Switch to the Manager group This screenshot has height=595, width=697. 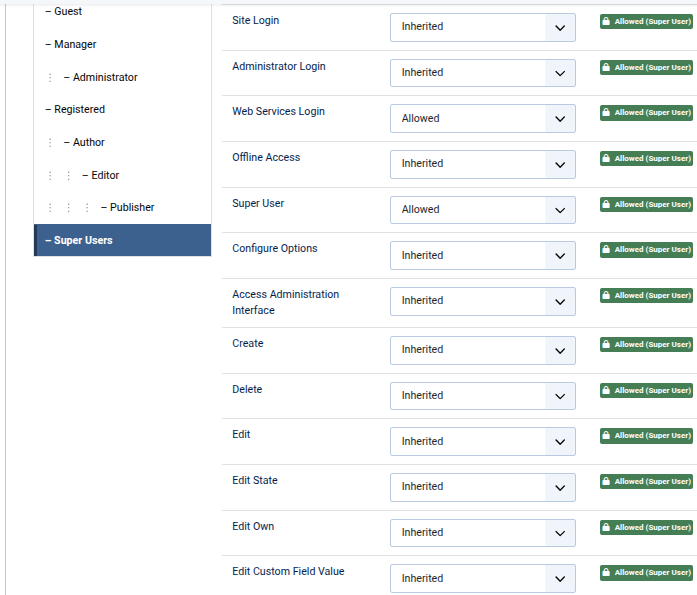(x=75, y=44)
